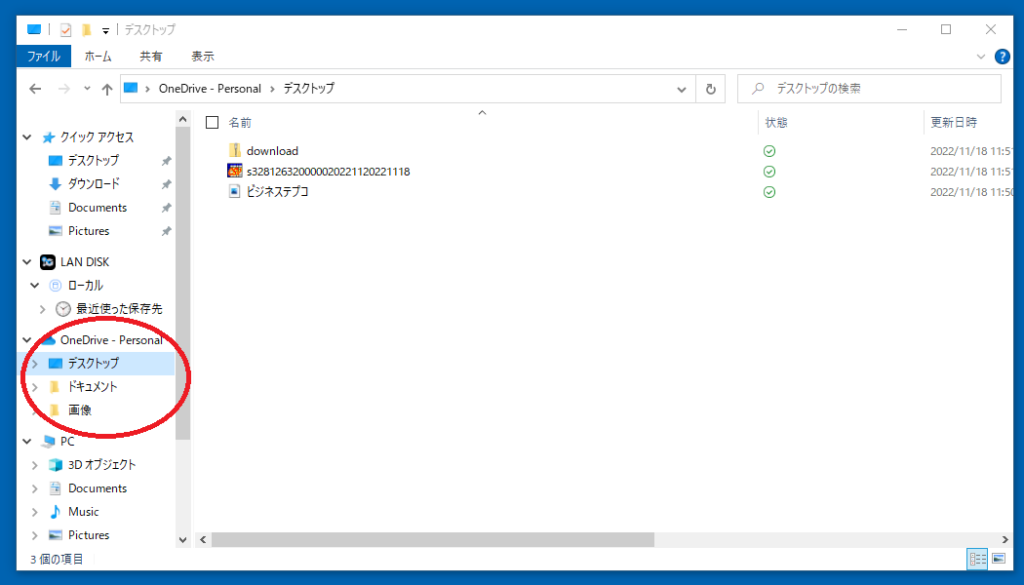
Task: Select the s328126320000020221120221118 file icon
Action: tap(234, 171)
